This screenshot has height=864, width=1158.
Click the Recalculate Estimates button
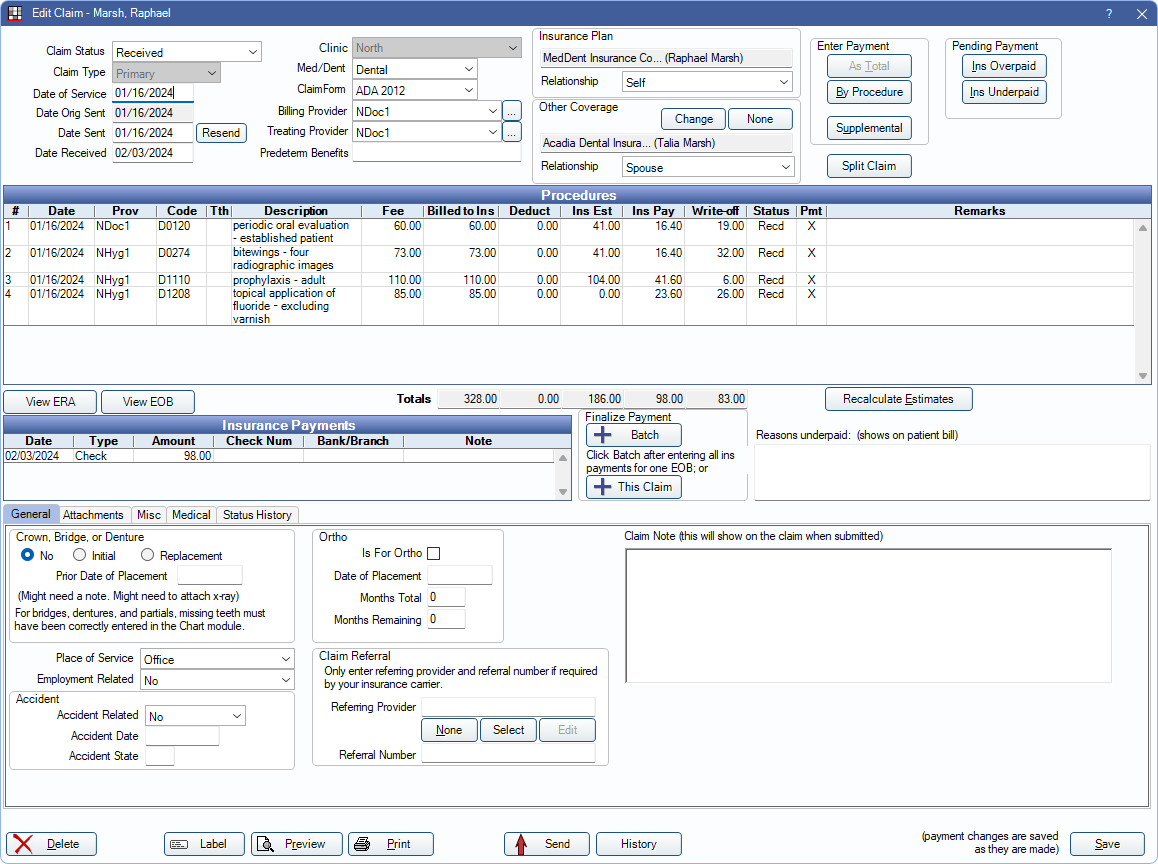pyautogui.click(x=898, y=399)
